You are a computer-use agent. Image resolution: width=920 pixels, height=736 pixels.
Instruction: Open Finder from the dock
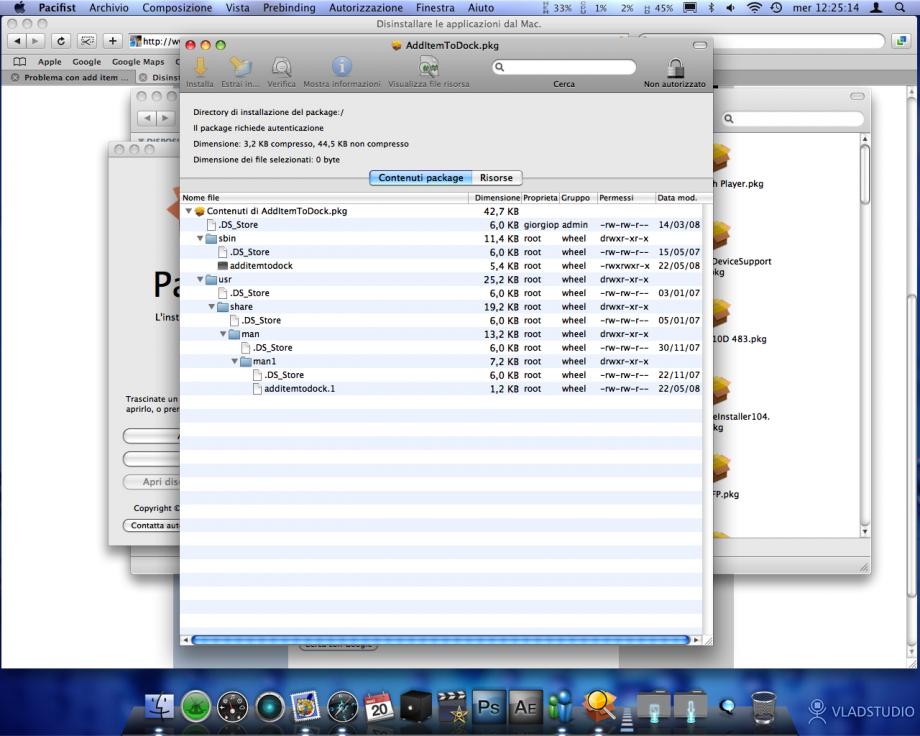(x=160, y=706)
